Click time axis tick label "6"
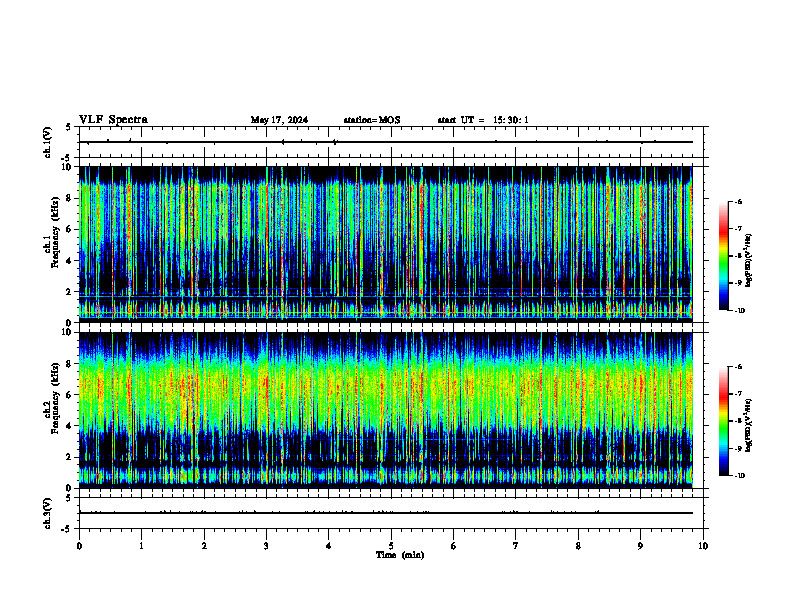The image size is (792, 612). tap(454, 546)
